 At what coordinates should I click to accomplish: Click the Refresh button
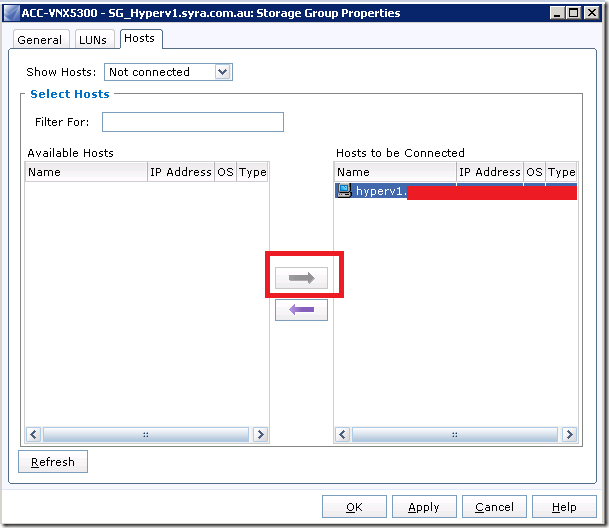(53, 462)
